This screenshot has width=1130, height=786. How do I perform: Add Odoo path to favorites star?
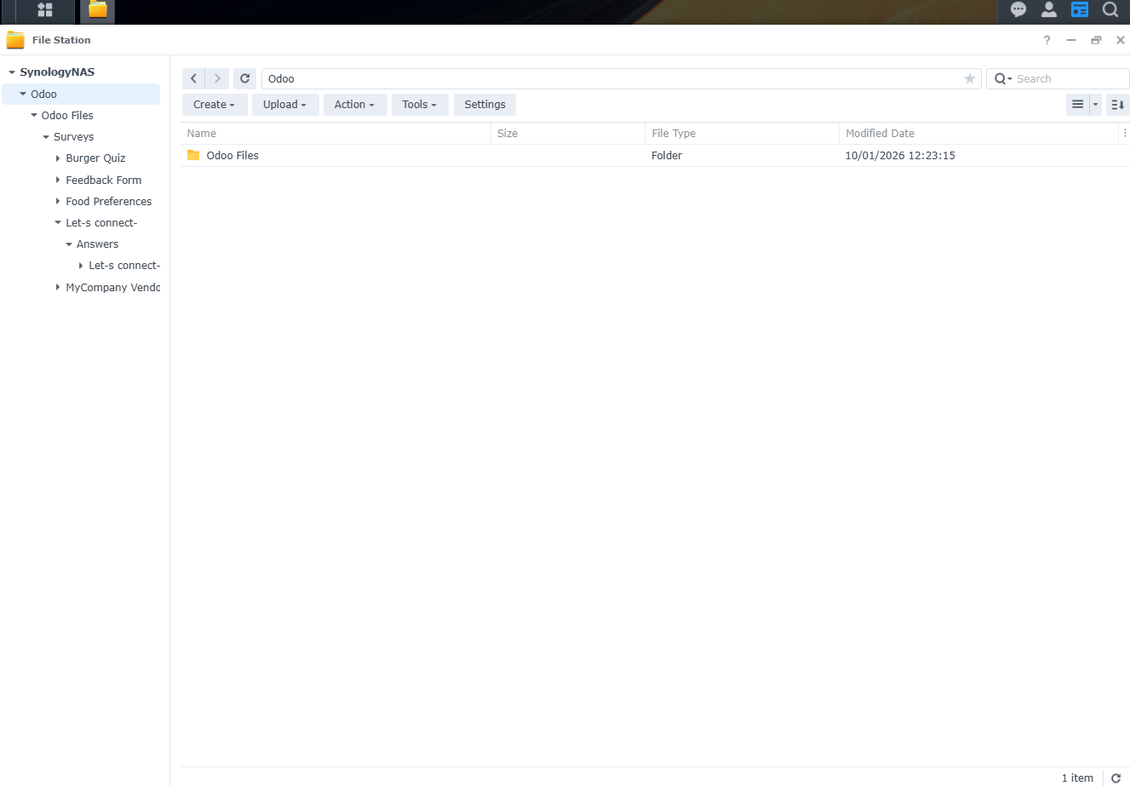(x=970, y=79)
